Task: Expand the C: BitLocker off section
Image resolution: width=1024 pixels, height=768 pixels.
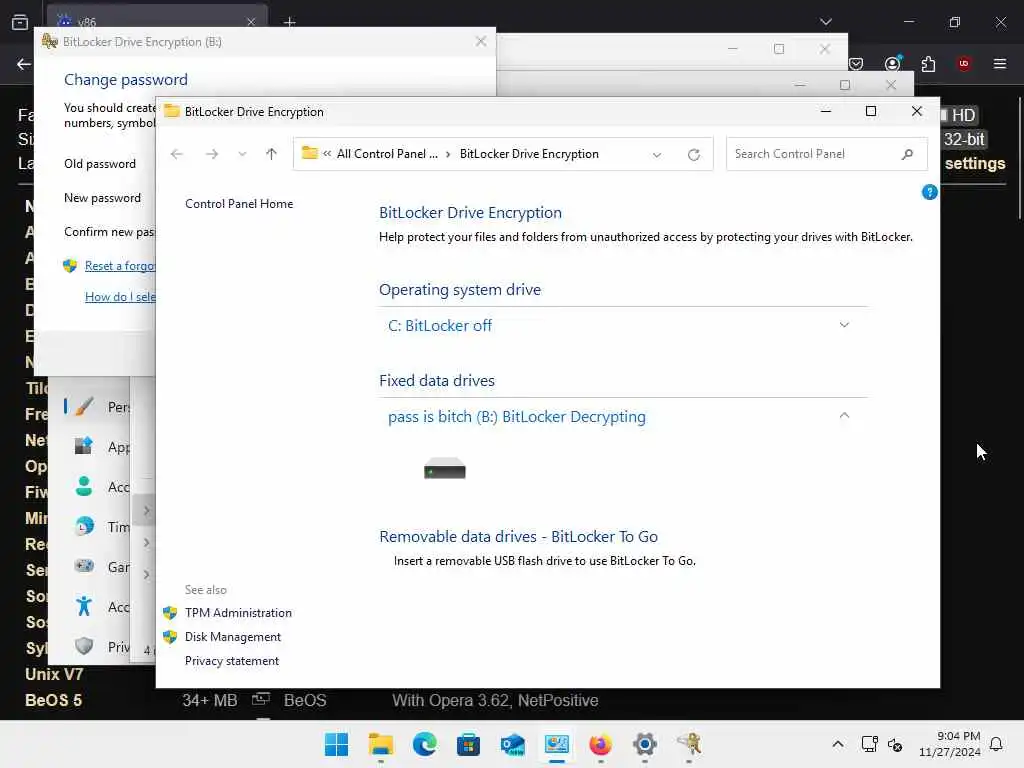Action: point(844,325)
